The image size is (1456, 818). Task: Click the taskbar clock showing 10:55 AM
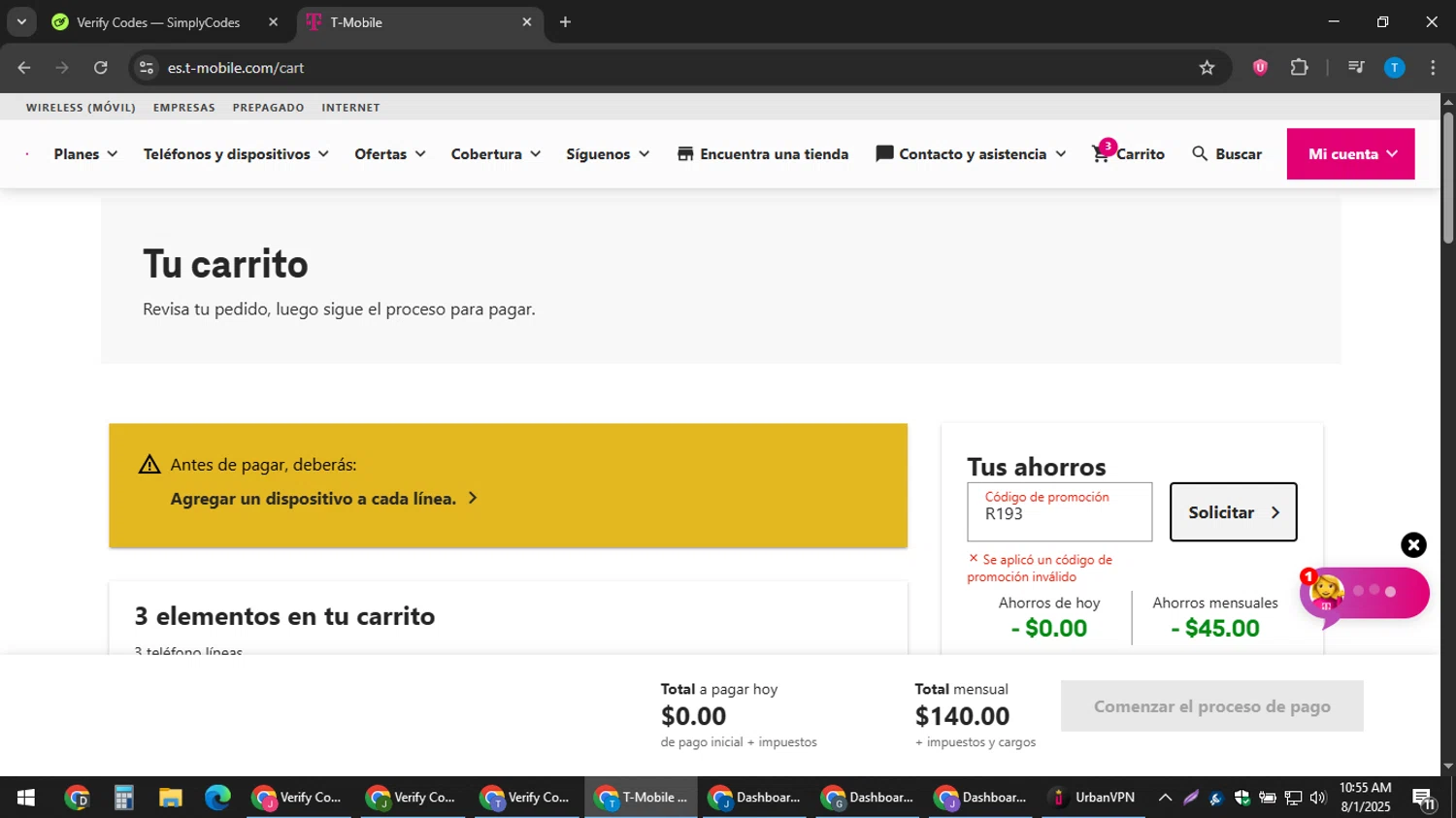tap(1366, 797)
